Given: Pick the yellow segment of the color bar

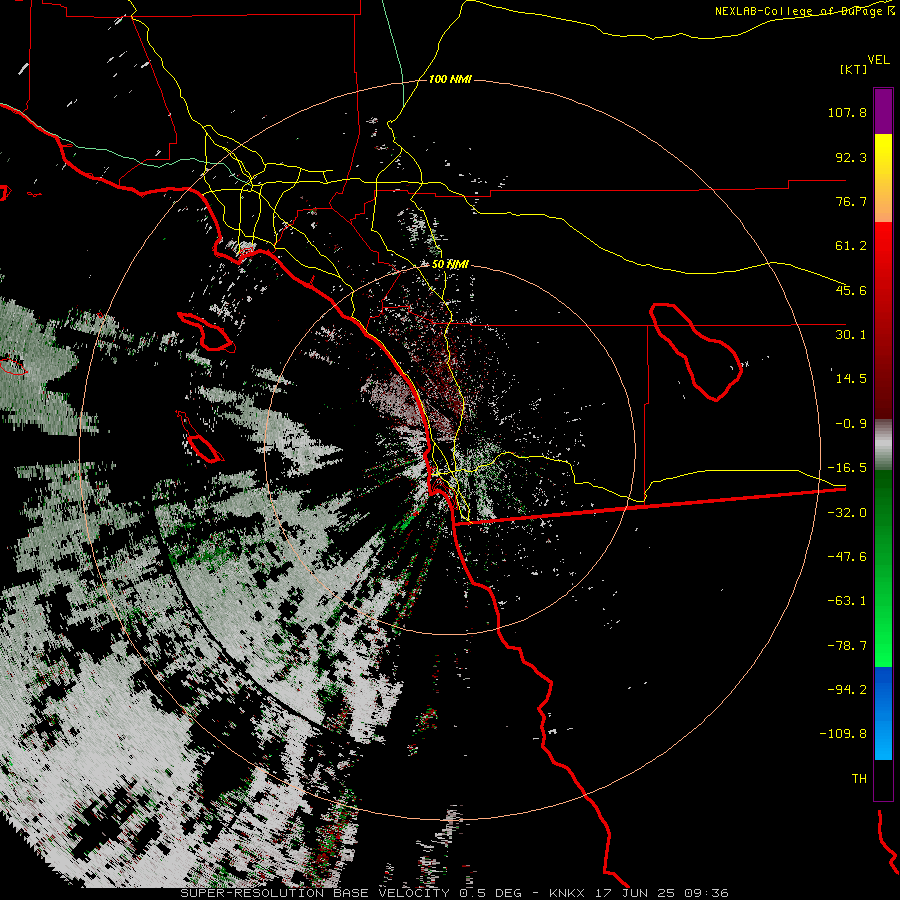Looking at the screenshot, I should (883, 158).
